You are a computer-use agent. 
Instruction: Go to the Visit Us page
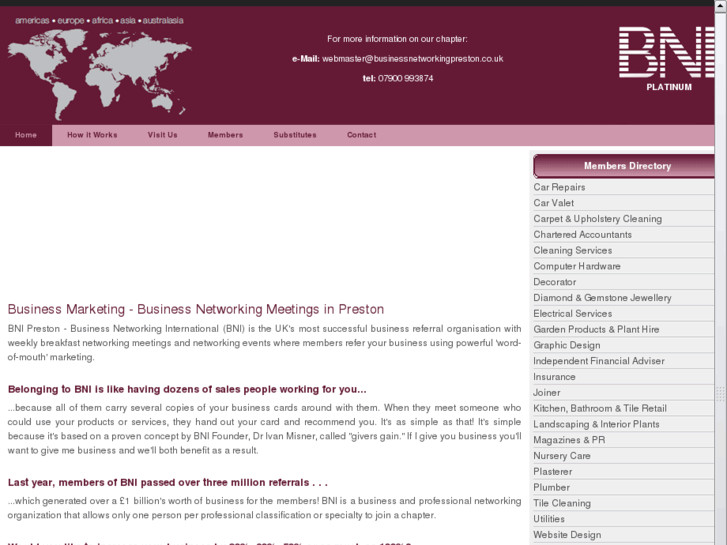point(163,135)
